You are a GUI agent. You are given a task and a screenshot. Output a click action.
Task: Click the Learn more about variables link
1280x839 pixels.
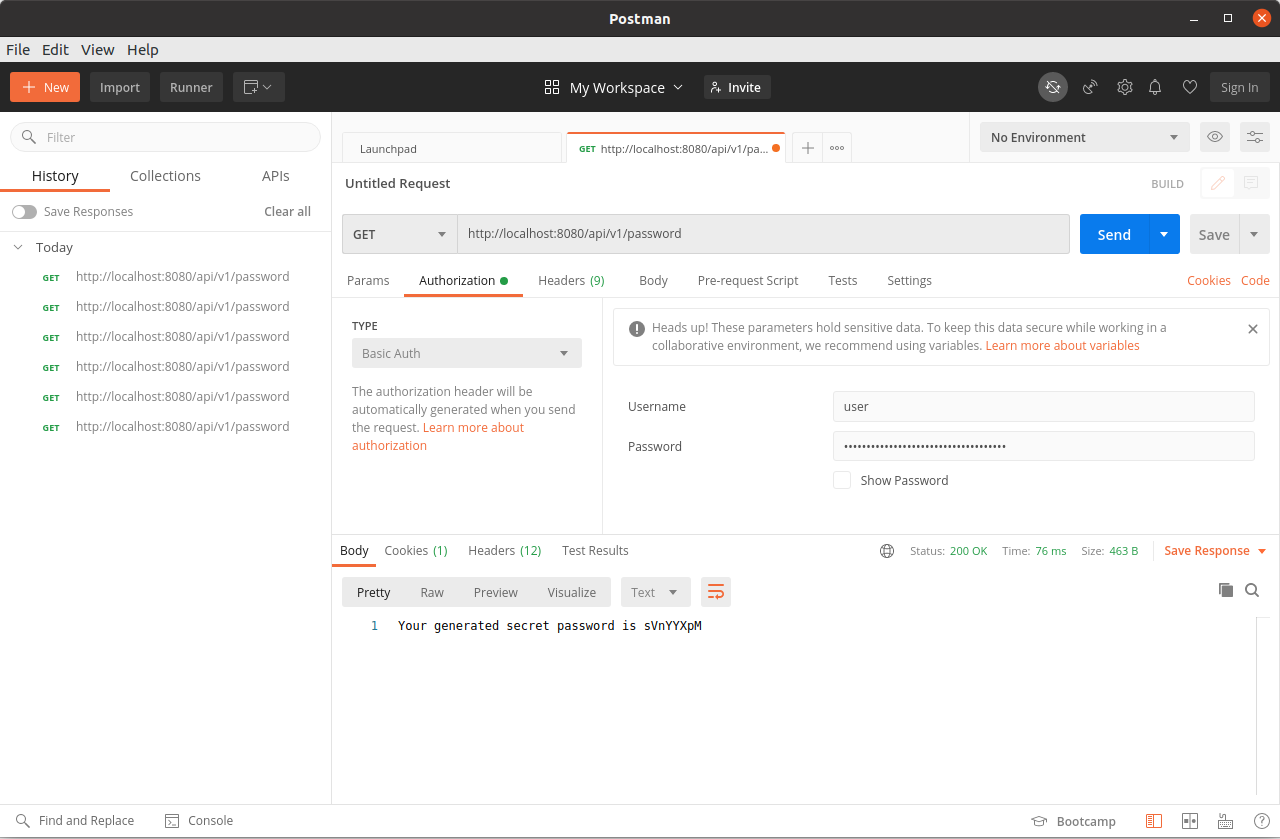1062,345
